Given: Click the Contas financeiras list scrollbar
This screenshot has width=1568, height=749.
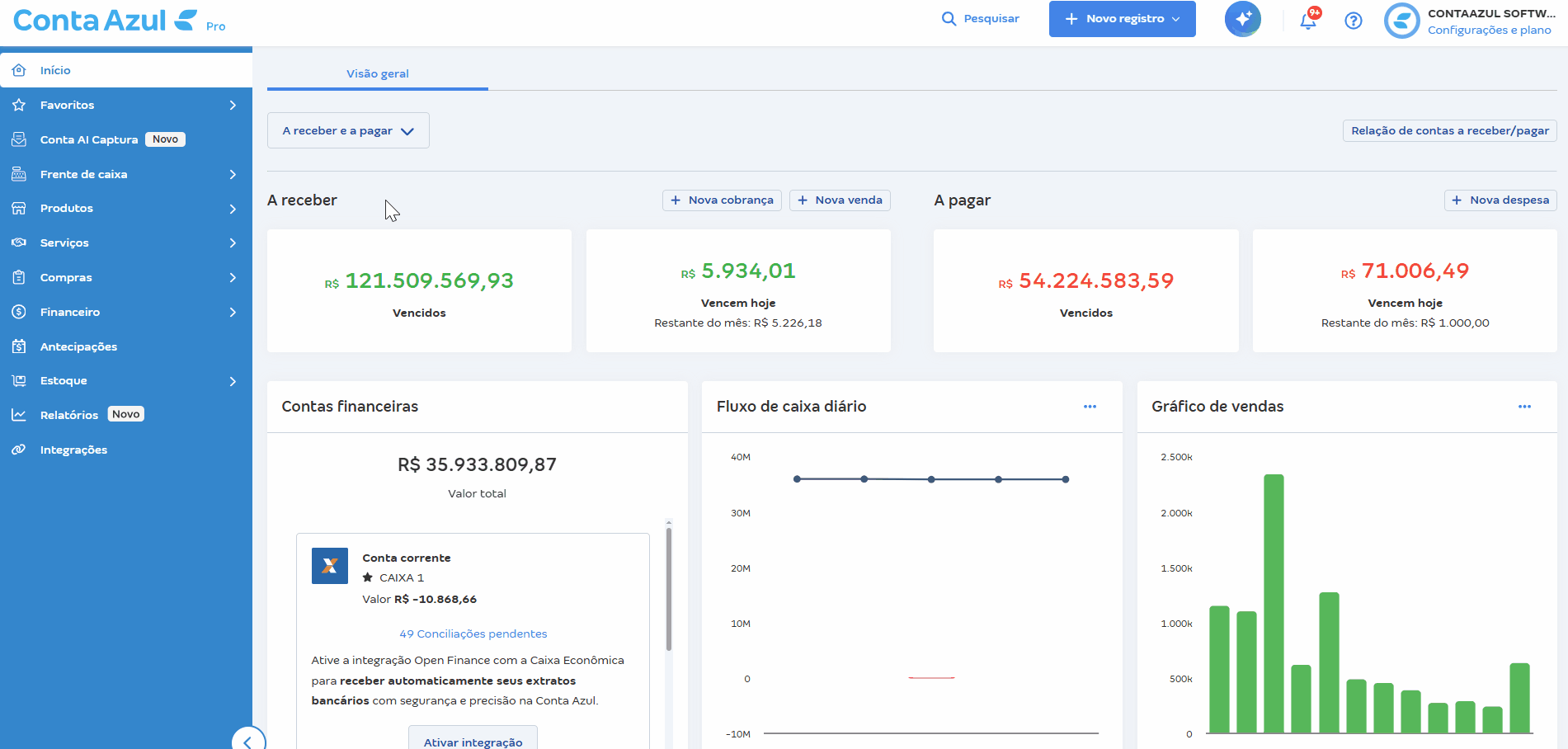Looking at the screenshot, I should coord(669,588).
